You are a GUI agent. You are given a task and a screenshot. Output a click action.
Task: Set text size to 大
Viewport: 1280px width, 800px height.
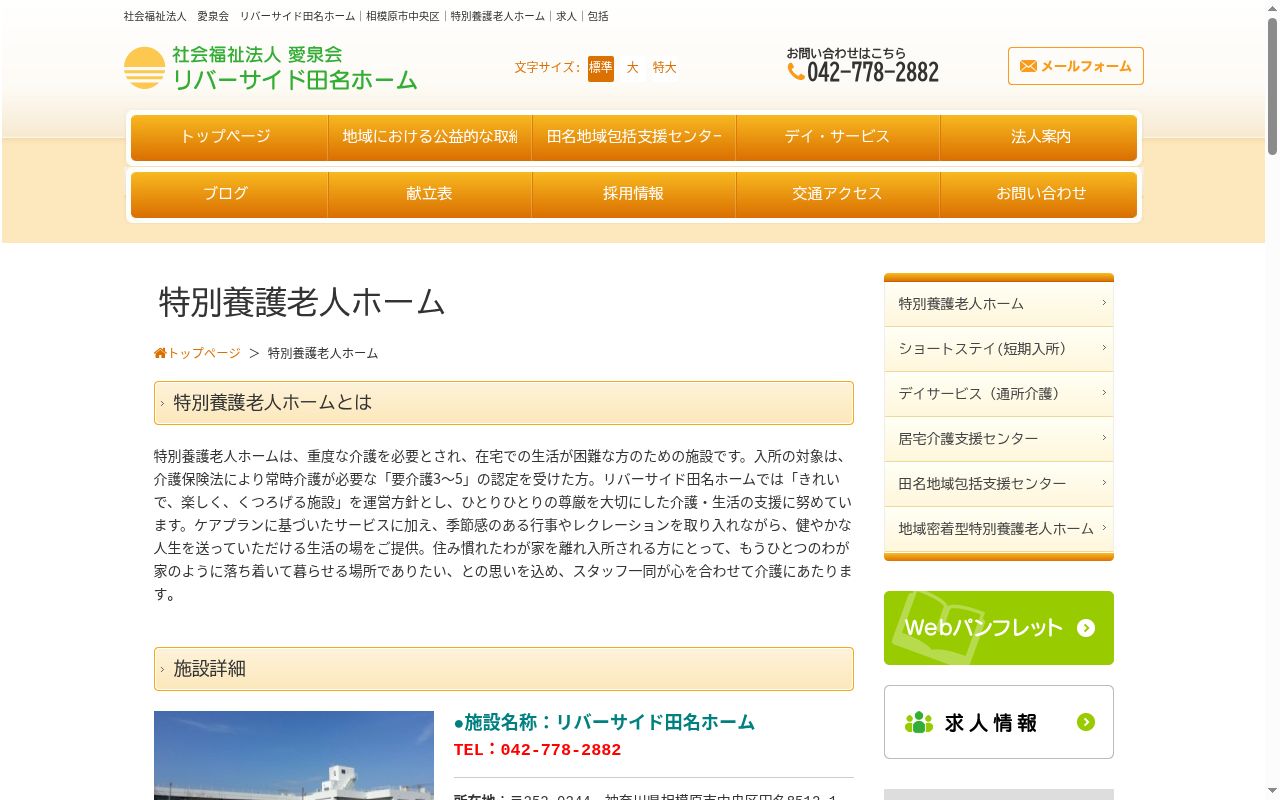632,68
